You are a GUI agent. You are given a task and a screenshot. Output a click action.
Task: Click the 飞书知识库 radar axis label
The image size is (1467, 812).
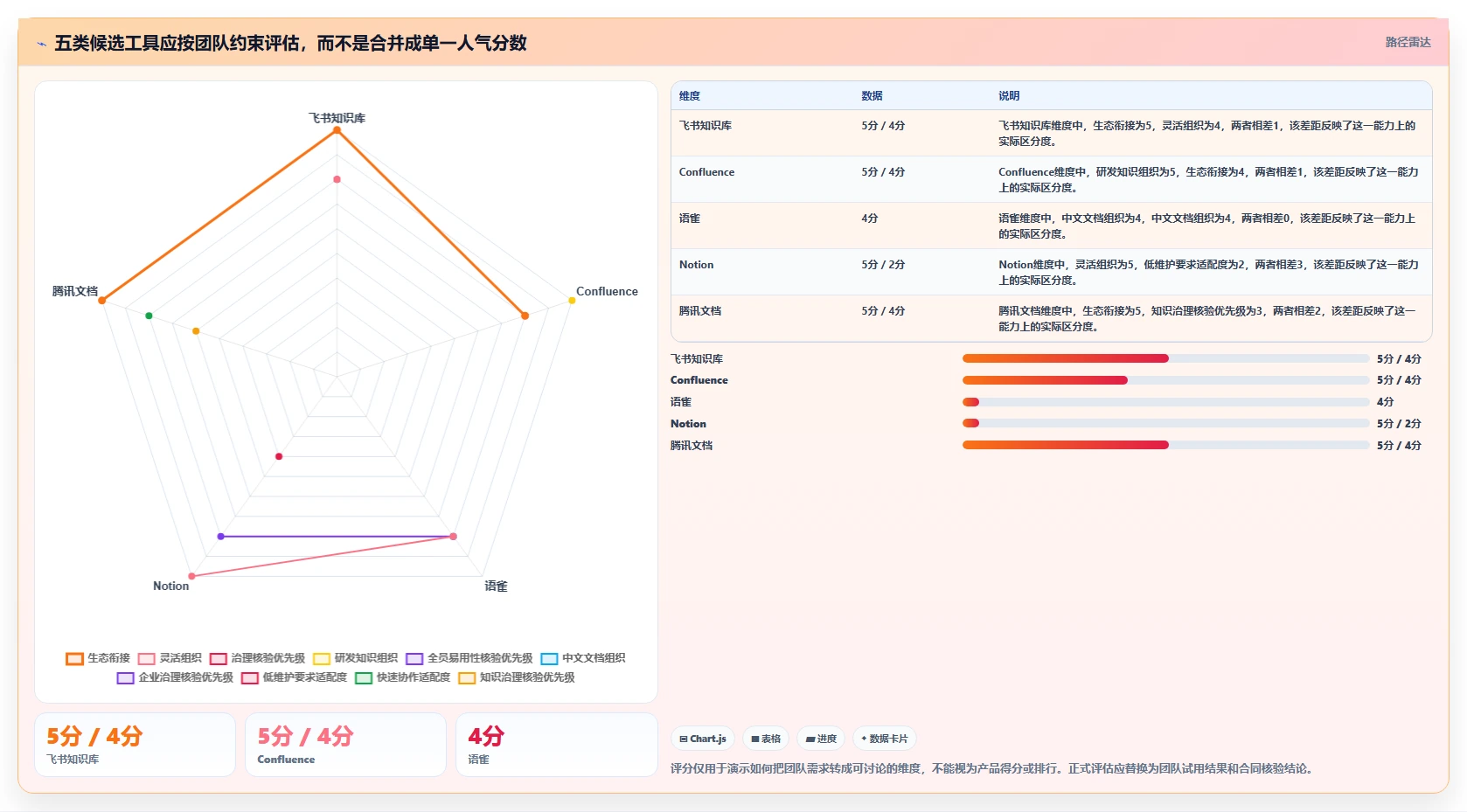(337, 118)
